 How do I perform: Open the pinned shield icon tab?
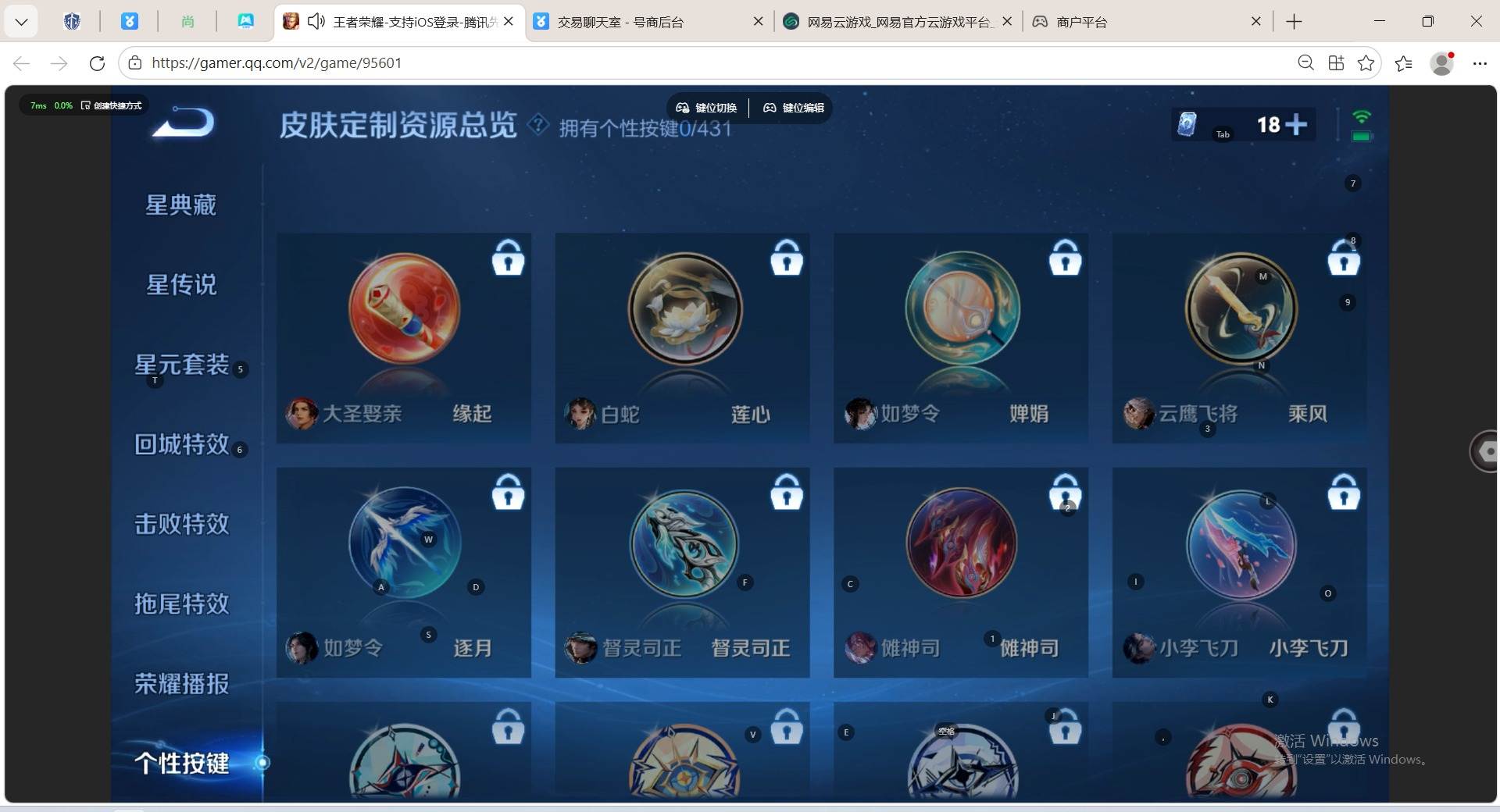(x=72, y=22)
